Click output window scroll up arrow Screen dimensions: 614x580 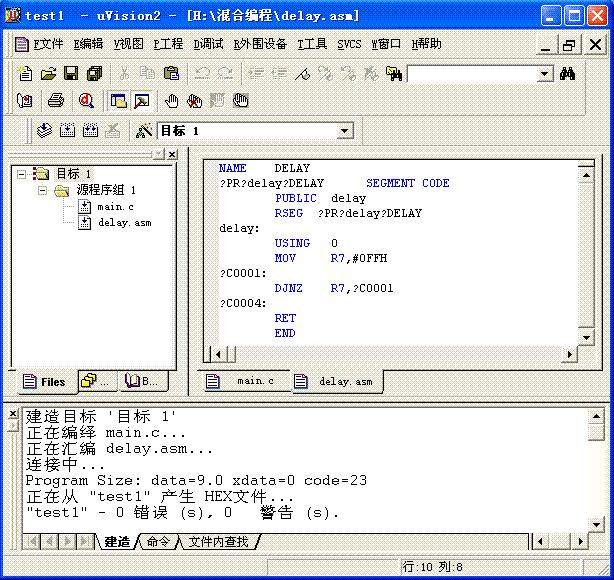click(596, 416)
